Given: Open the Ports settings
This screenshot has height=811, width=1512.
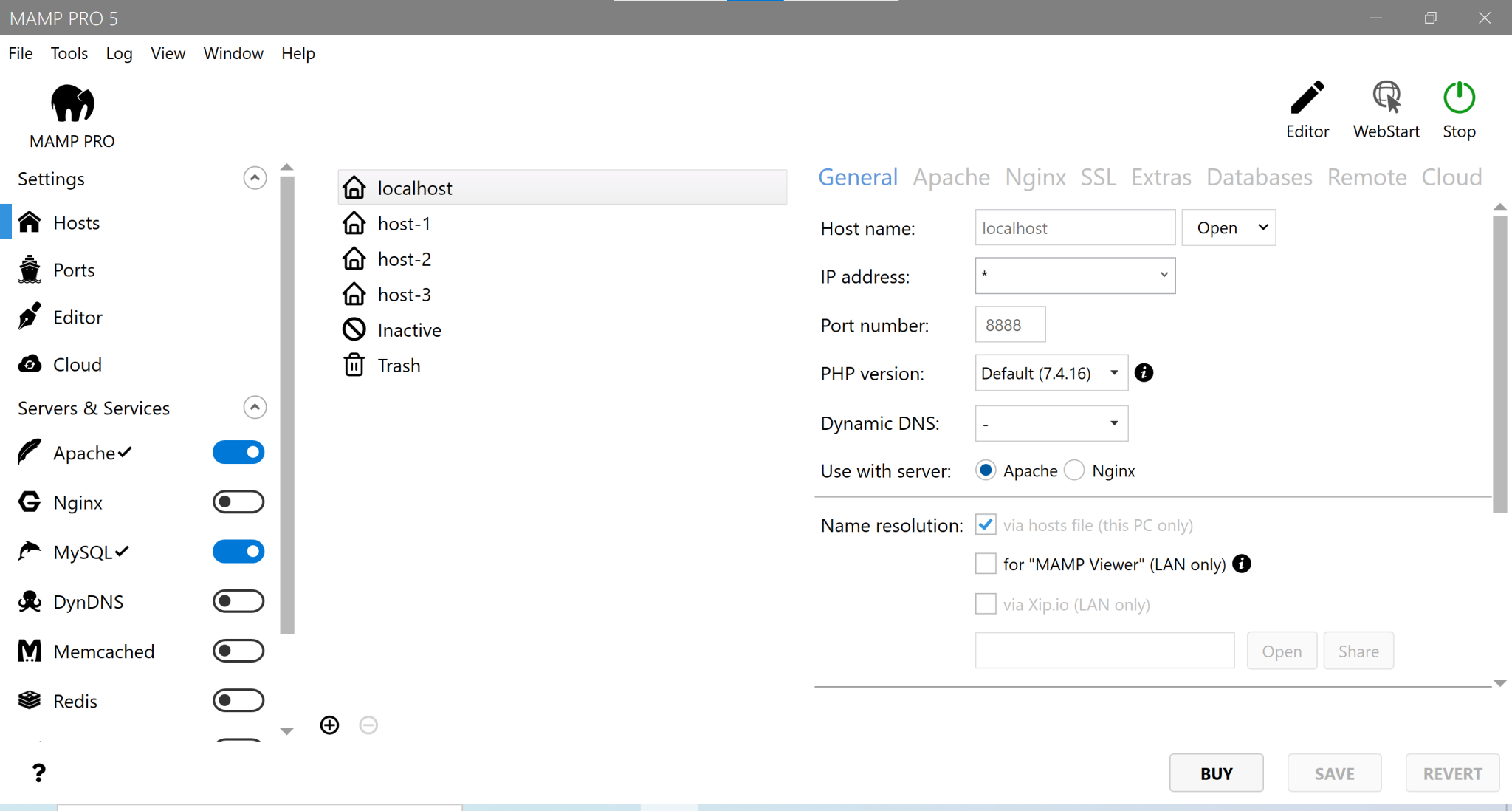Looking at the screenshot, I should click(x=74, y=270).
